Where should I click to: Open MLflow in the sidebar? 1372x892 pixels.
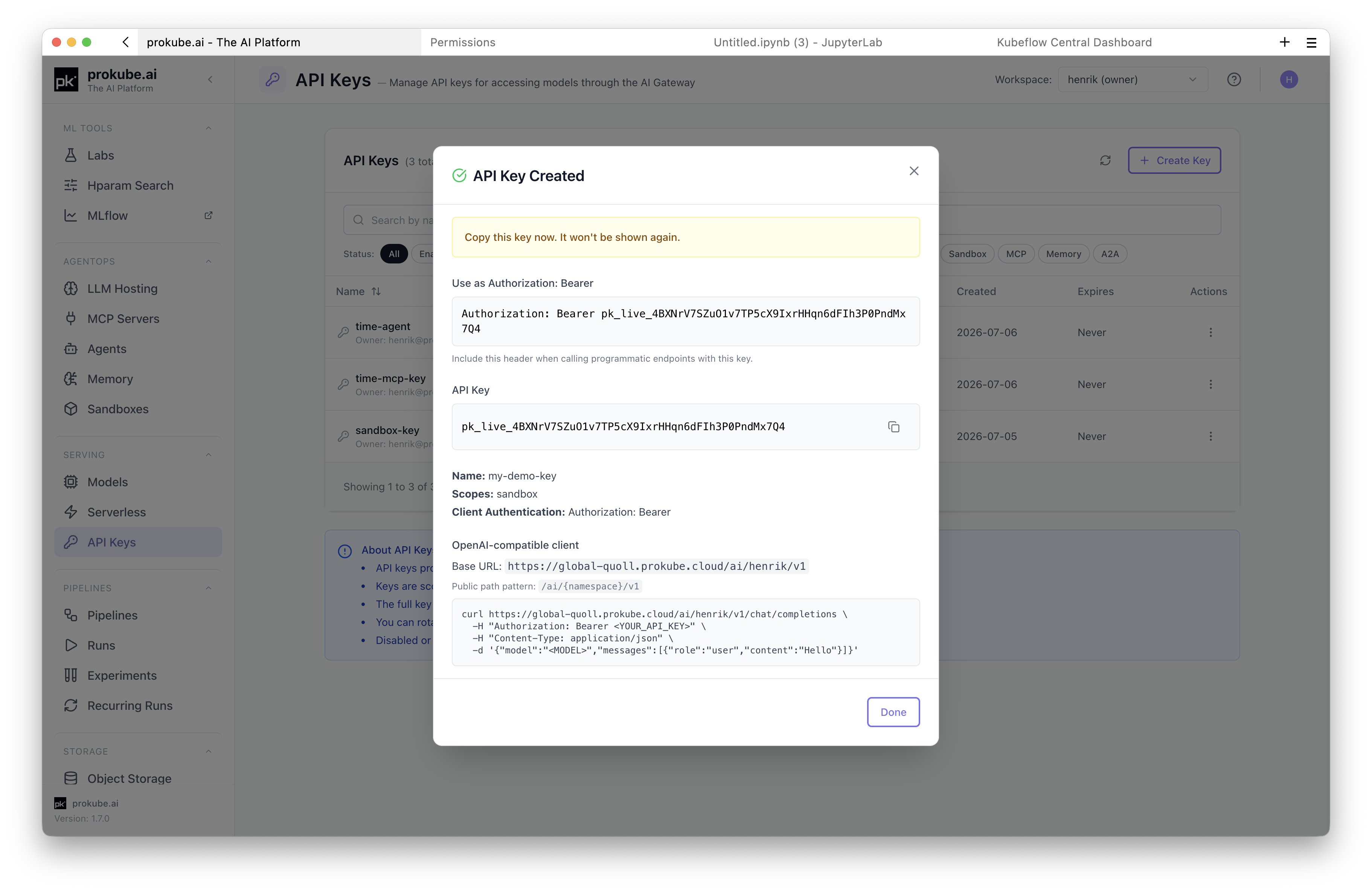[138, 216]
